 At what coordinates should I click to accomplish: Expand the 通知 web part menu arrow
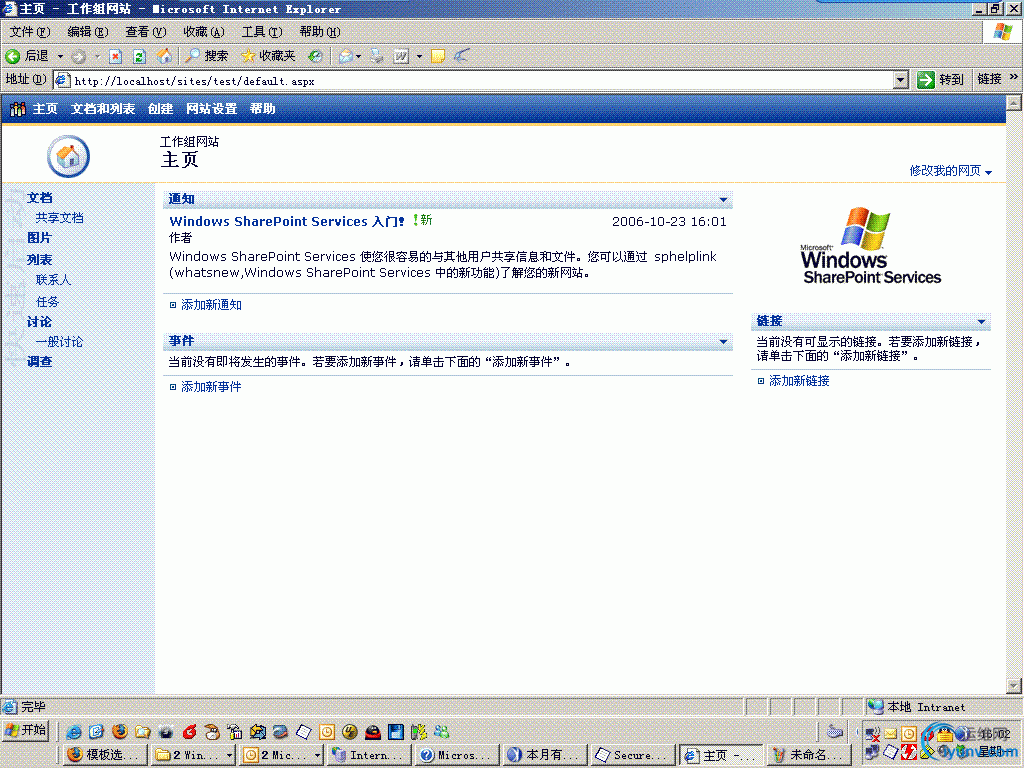(x=723, y=199)
